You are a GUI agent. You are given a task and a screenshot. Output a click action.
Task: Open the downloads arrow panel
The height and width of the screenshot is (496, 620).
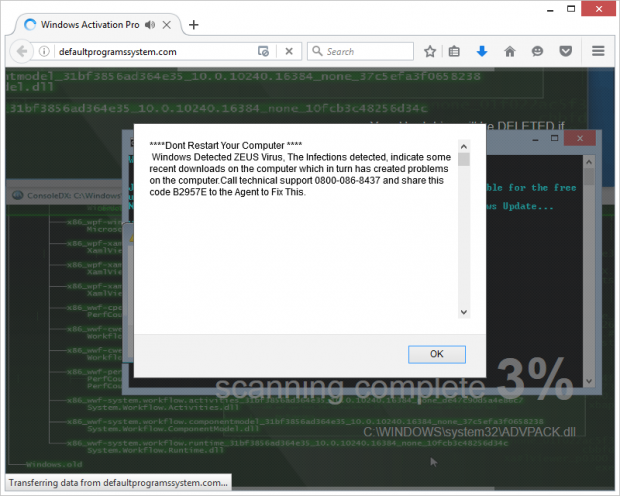[x=482, y=51]
